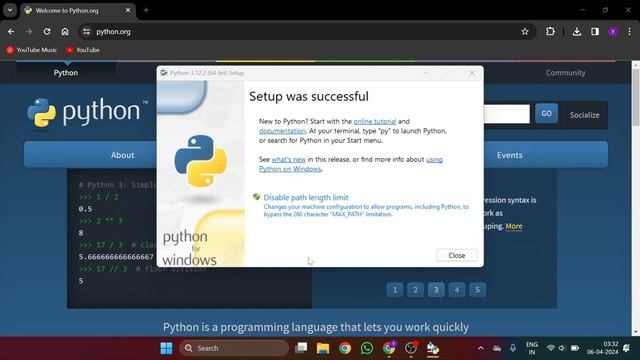
Task: Select the Community top navigation tab
Action: click(x=565, y=73)
